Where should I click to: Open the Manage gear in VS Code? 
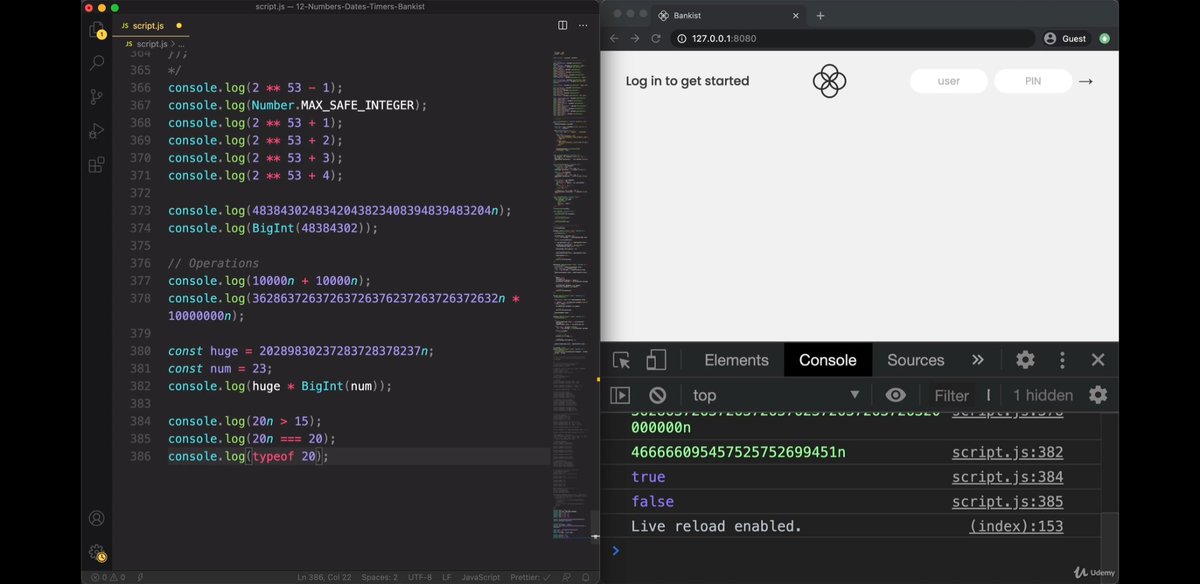97,552
